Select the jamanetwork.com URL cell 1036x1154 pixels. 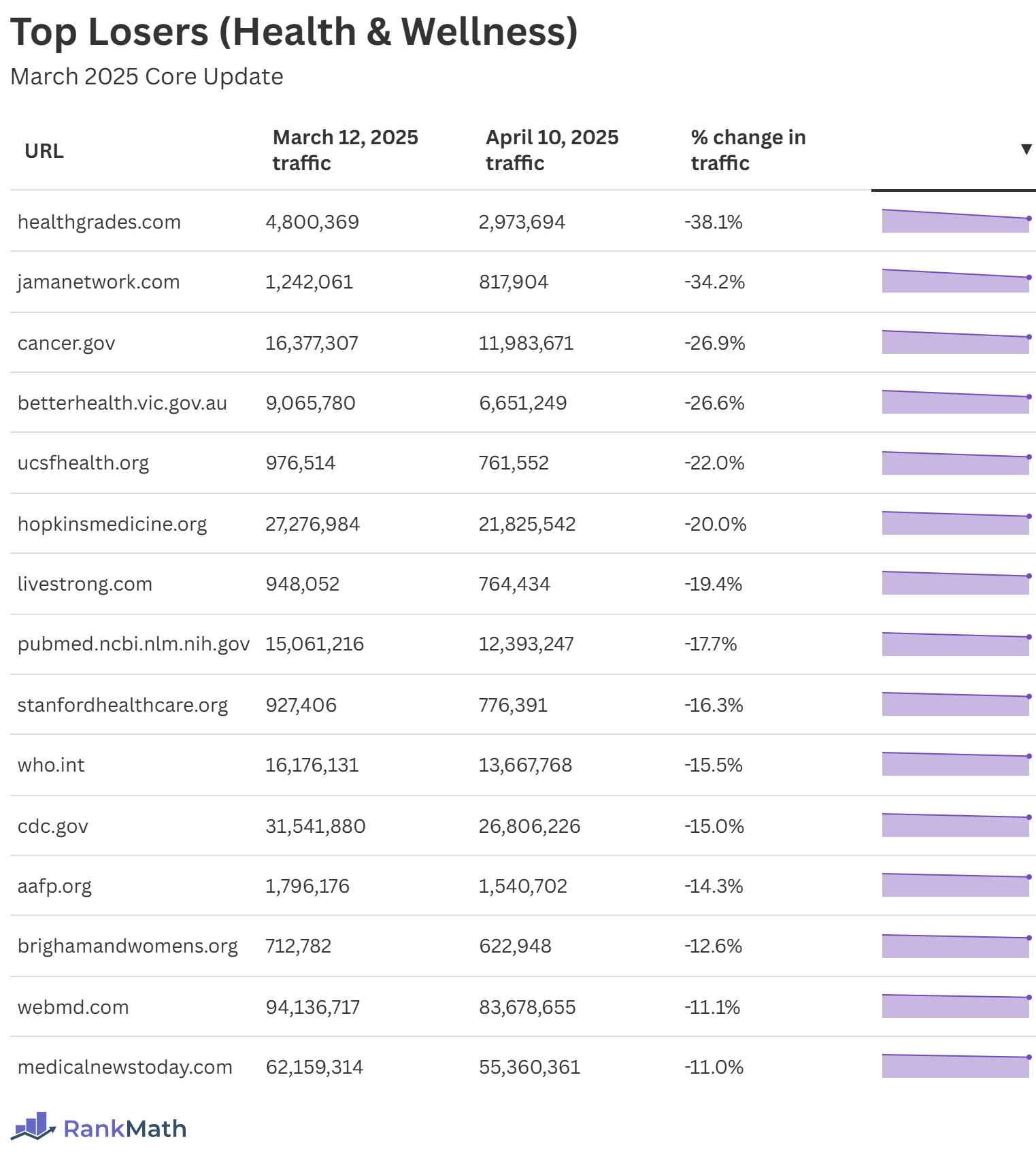coord(99,282)
